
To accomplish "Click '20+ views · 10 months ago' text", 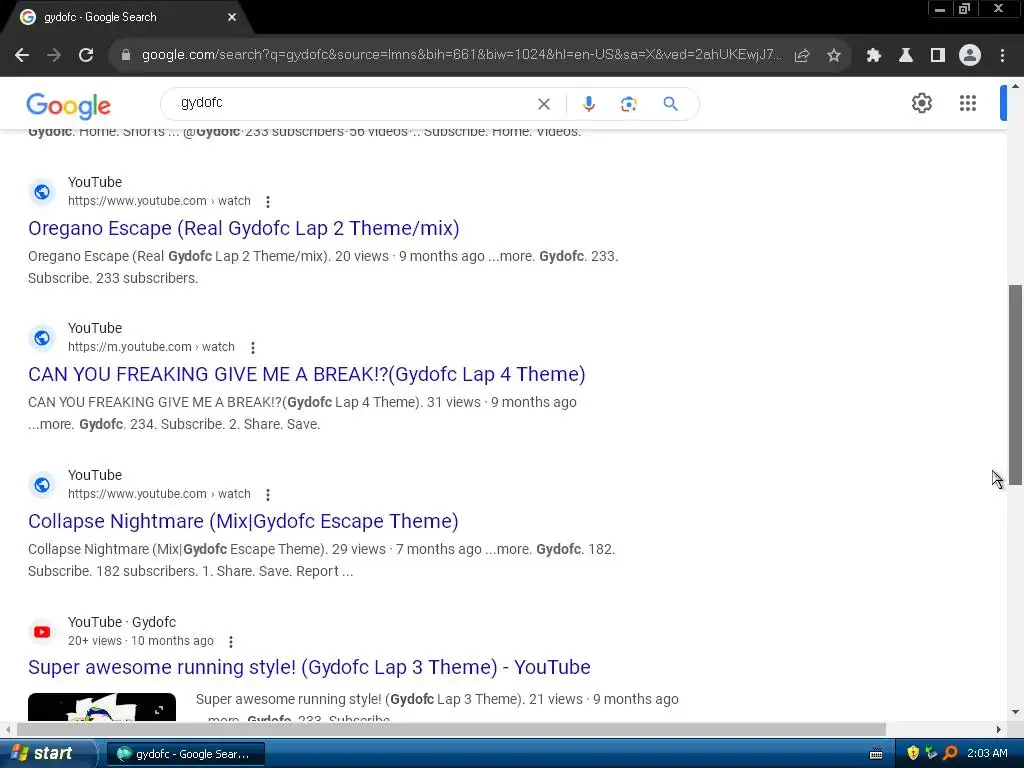I will click(140, 641).
